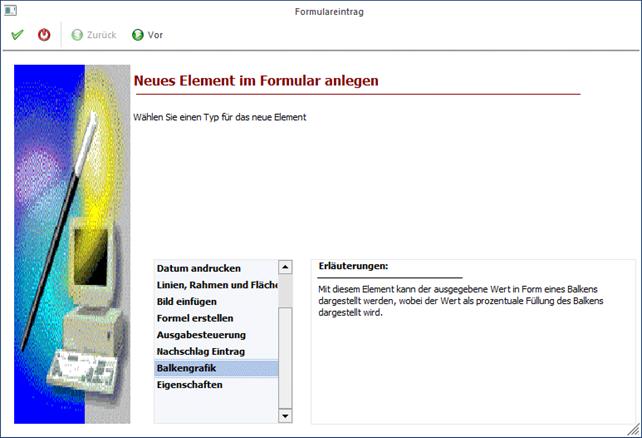Screen dimensions: 642x438
Task: Select "Ausgabesteuerung" element type
Action: [201, 335]
